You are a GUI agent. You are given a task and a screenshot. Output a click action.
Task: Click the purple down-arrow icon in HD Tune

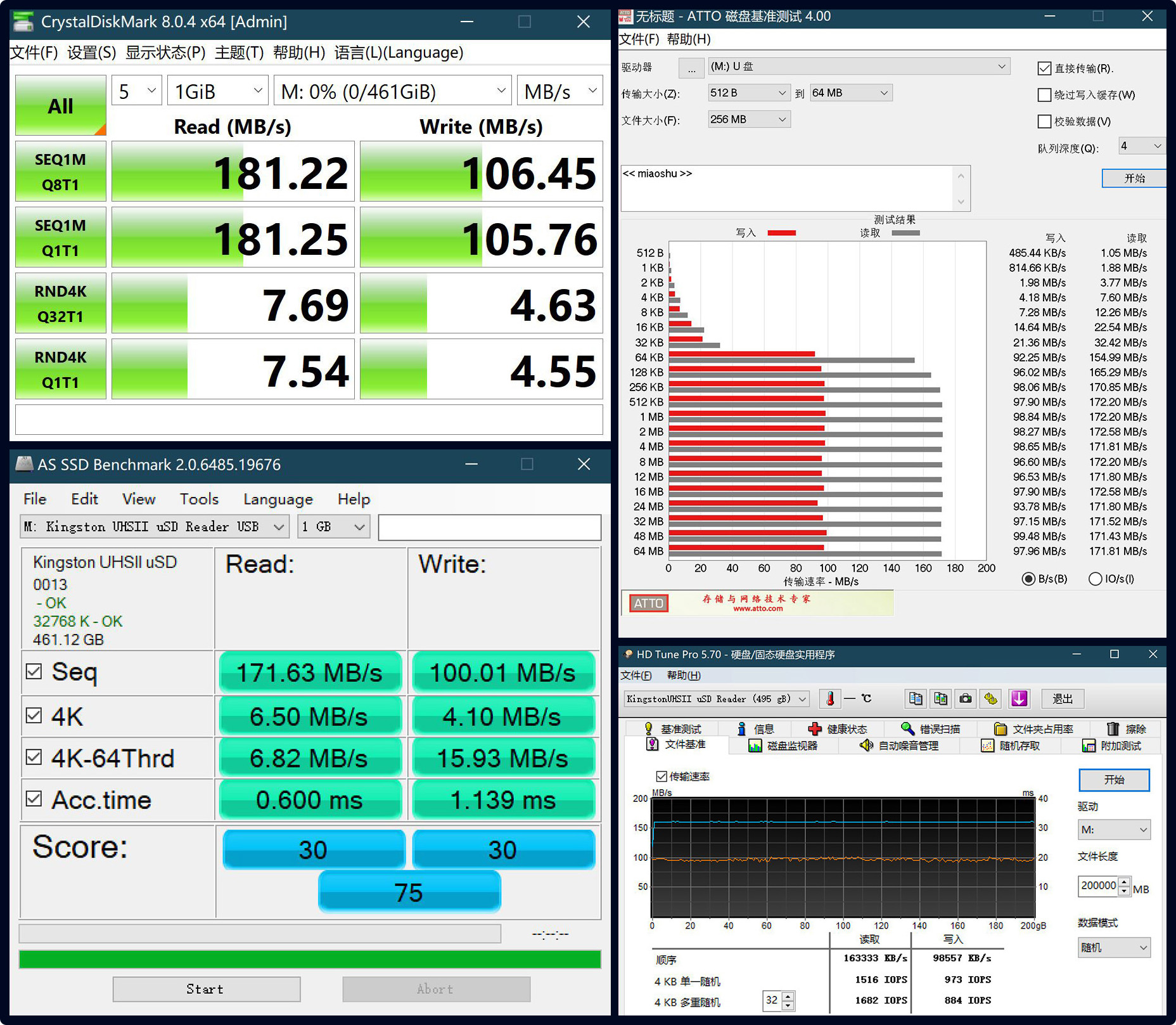[1019, 699]
